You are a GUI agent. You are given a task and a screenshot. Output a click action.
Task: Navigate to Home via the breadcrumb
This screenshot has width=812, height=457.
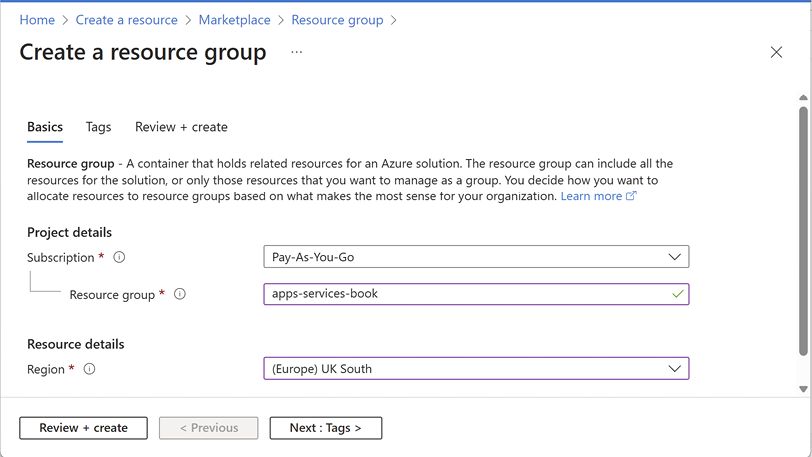[37, 20]
